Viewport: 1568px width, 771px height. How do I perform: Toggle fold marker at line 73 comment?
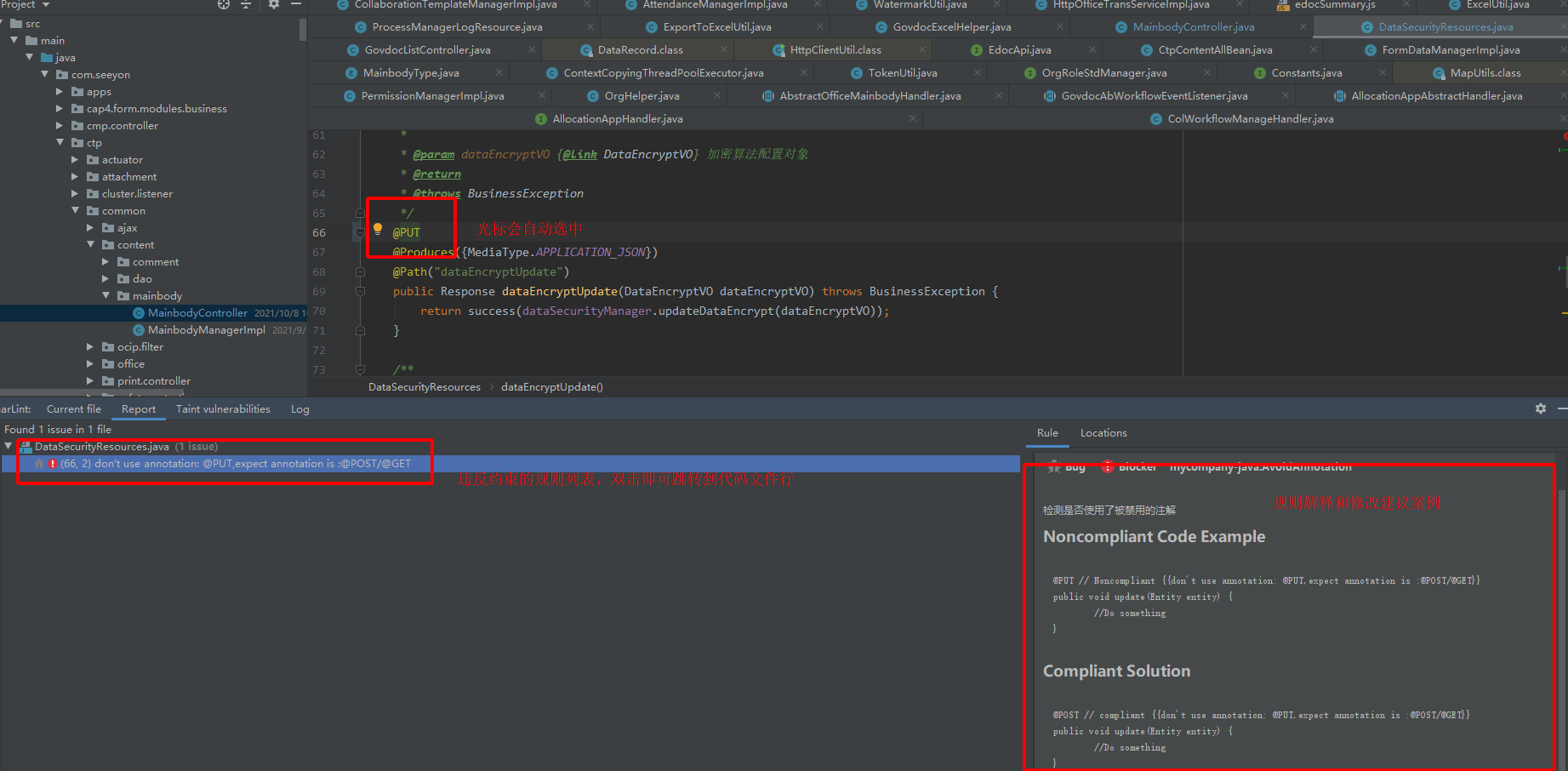(x=360, y=369)
